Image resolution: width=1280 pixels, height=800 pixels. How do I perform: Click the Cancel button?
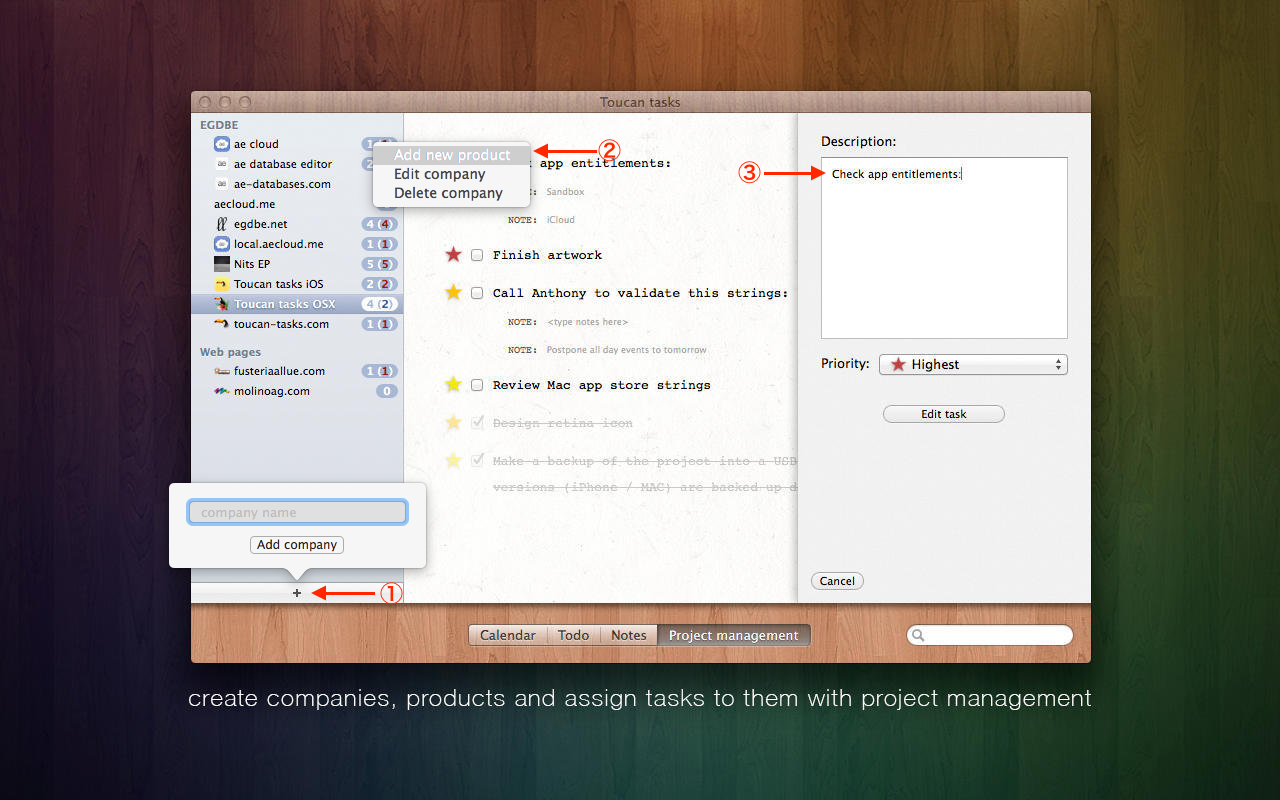tap(837, 581)
